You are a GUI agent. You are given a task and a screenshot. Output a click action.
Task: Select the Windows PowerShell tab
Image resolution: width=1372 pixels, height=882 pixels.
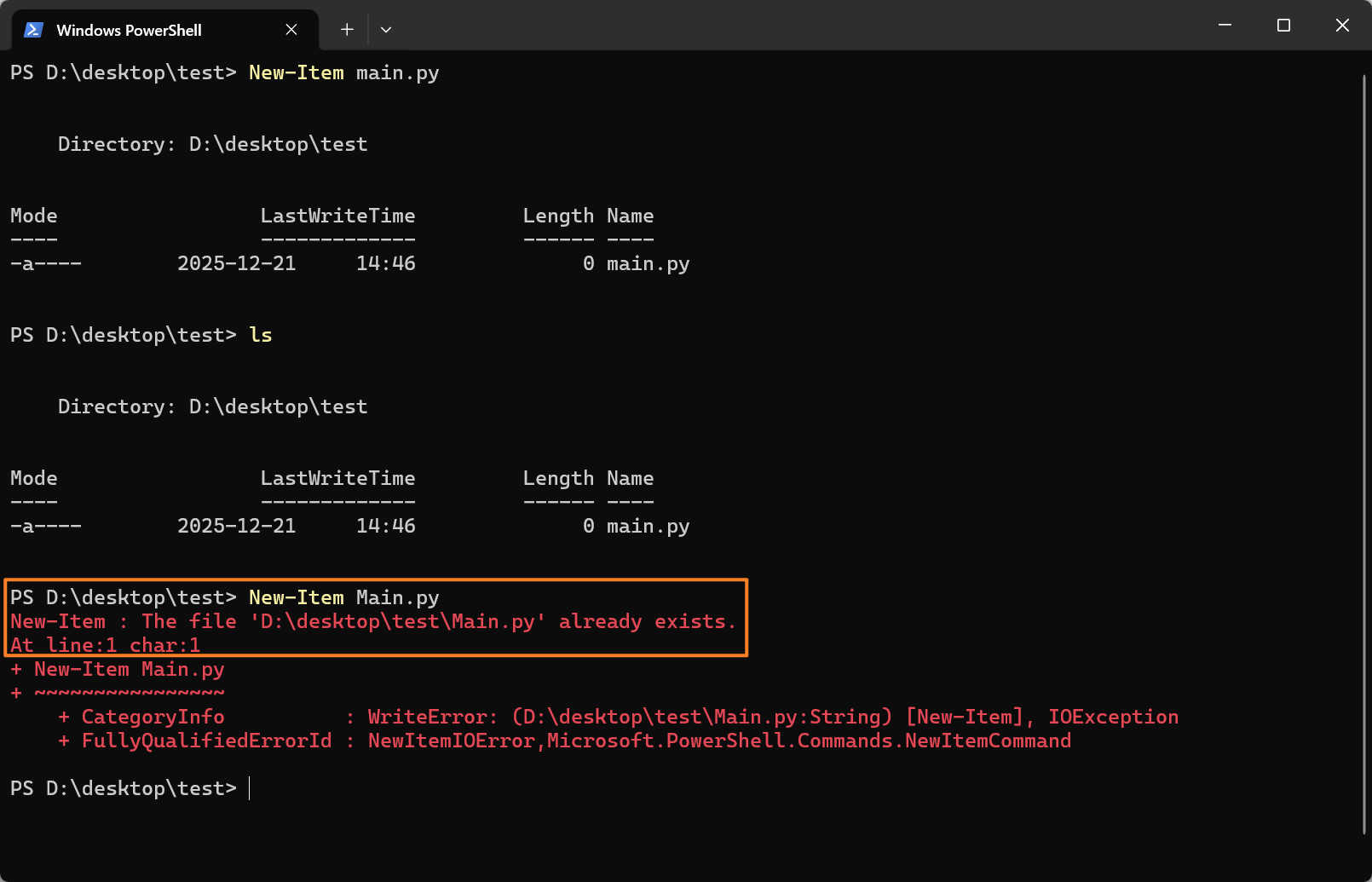click(129, 30)
